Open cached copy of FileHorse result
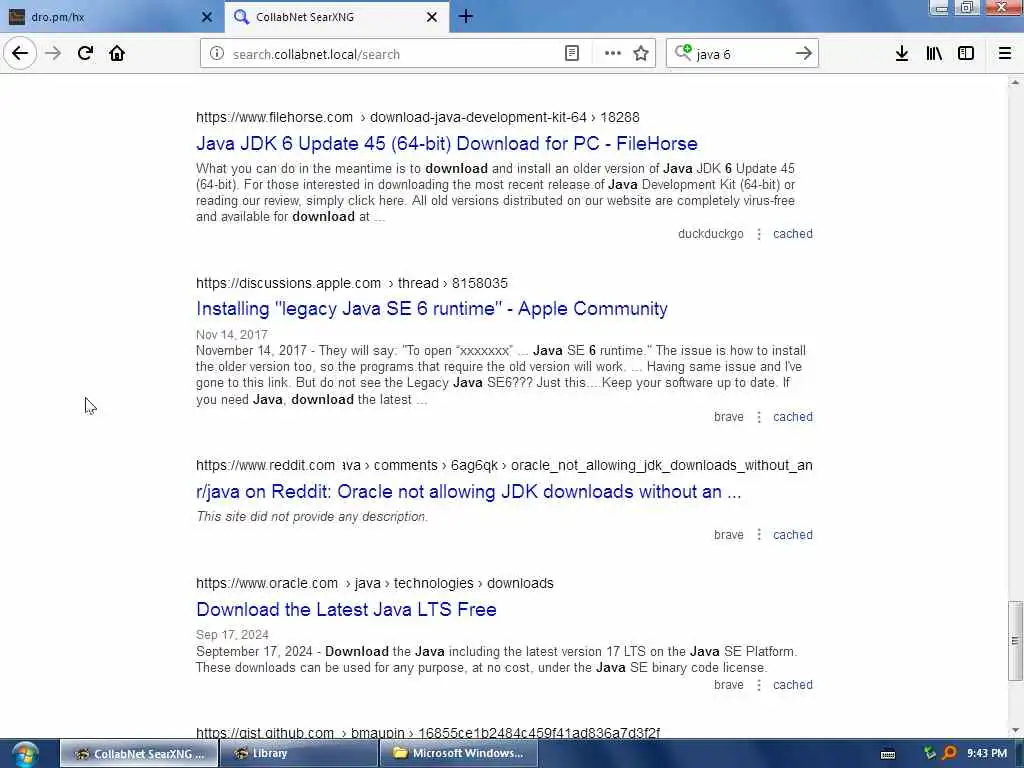Viewport: 1024px width, 768px height. [x=793, y=234]
